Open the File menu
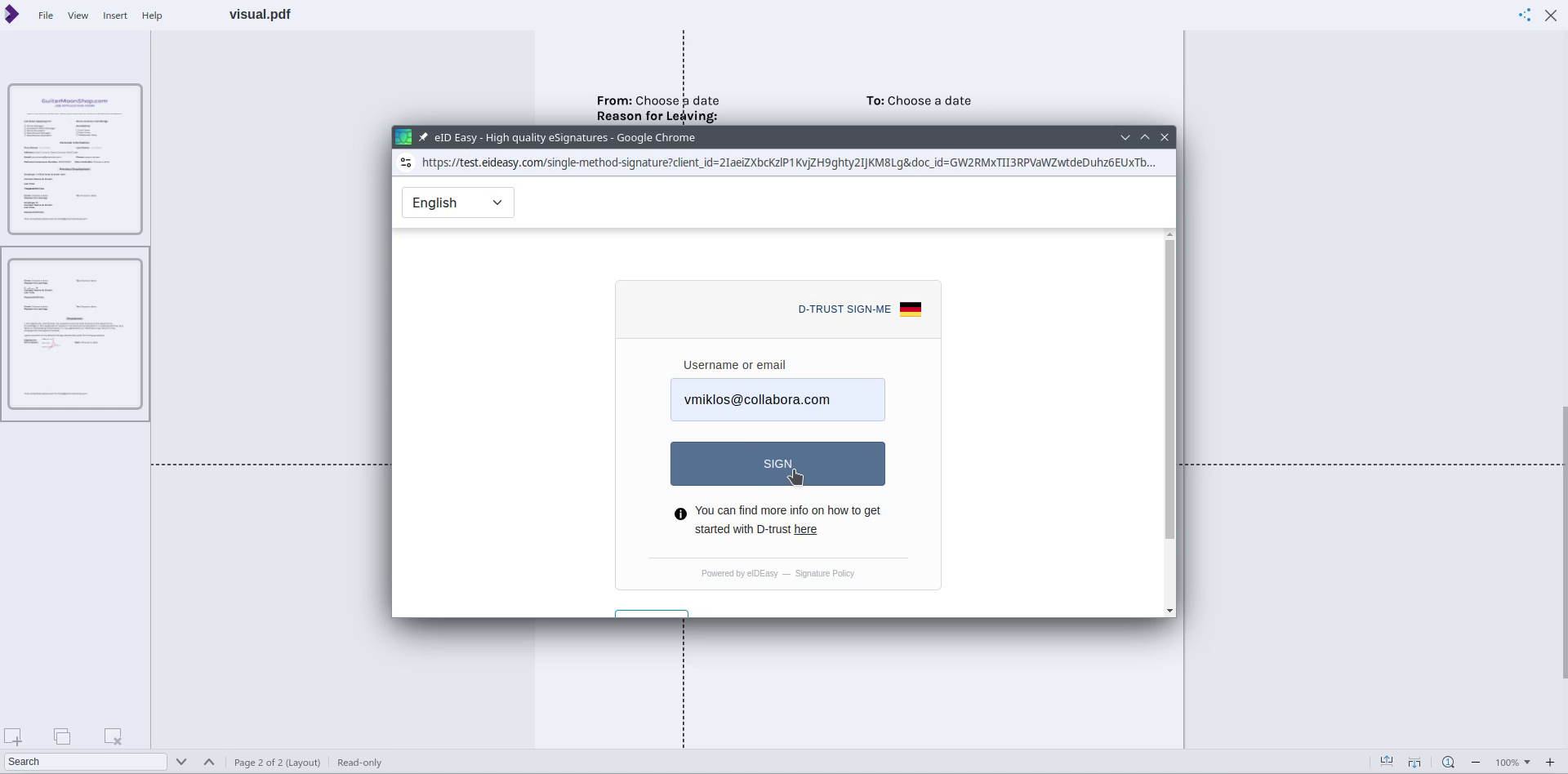 (46, 16)
